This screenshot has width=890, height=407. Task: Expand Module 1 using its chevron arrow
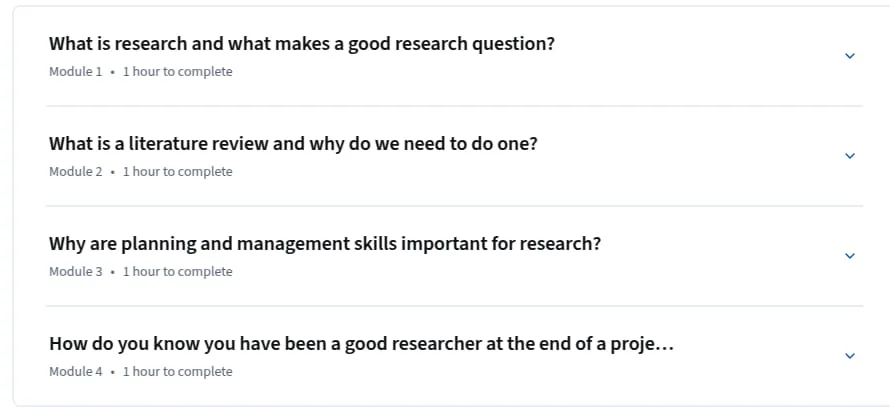point(850,56)
